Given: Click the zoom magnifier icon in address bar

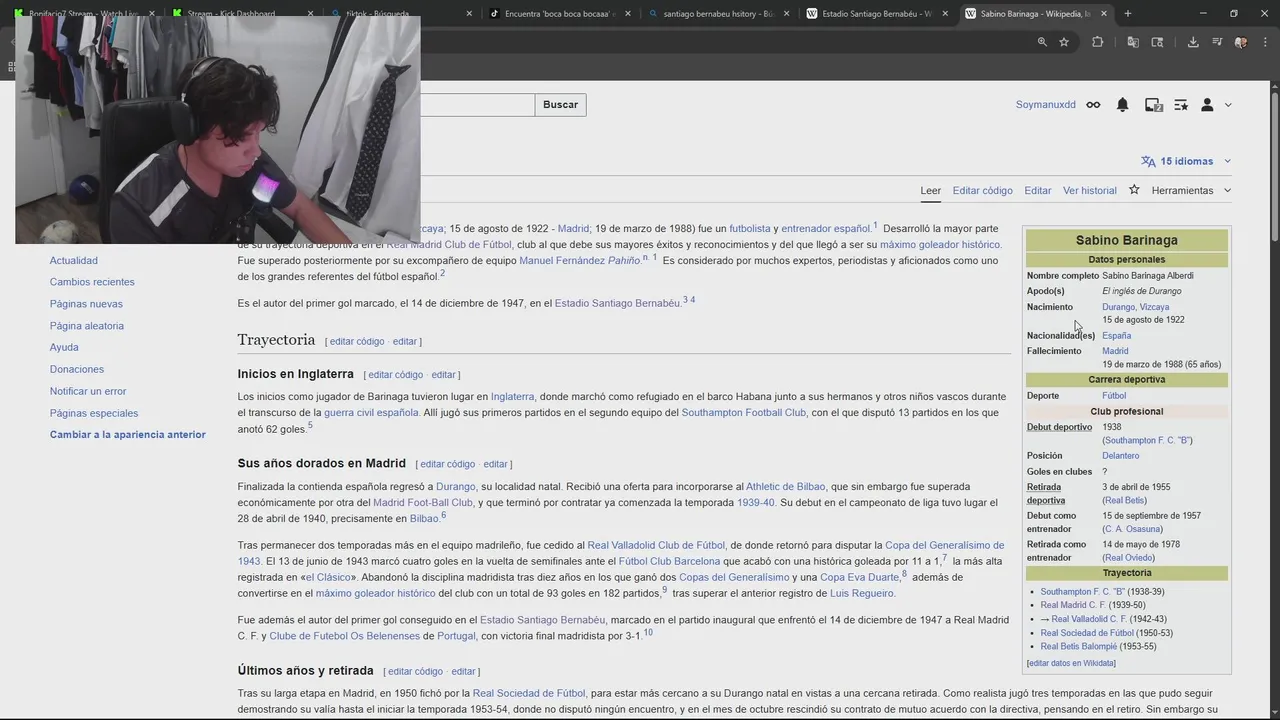Looking at the screenshot, I should (1042, 42).
